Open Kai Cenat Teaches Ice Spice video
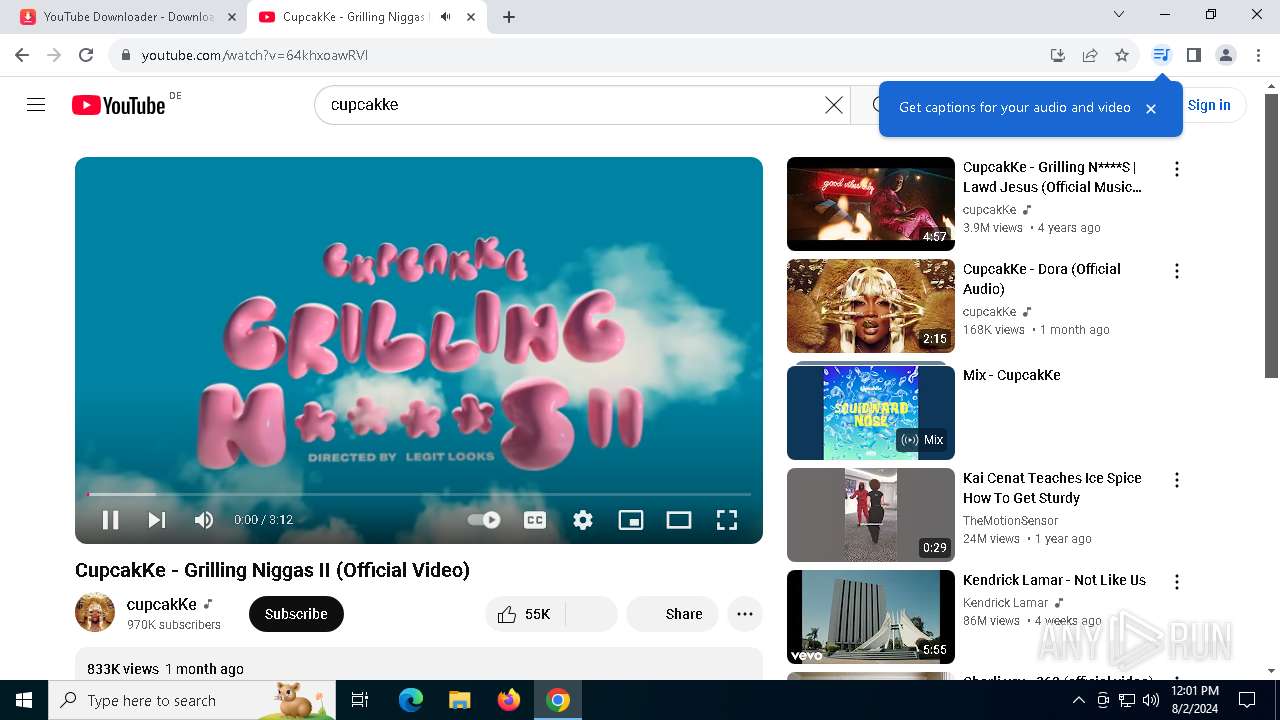Viewport: 1280px width, 720px height. coord(871,515)
